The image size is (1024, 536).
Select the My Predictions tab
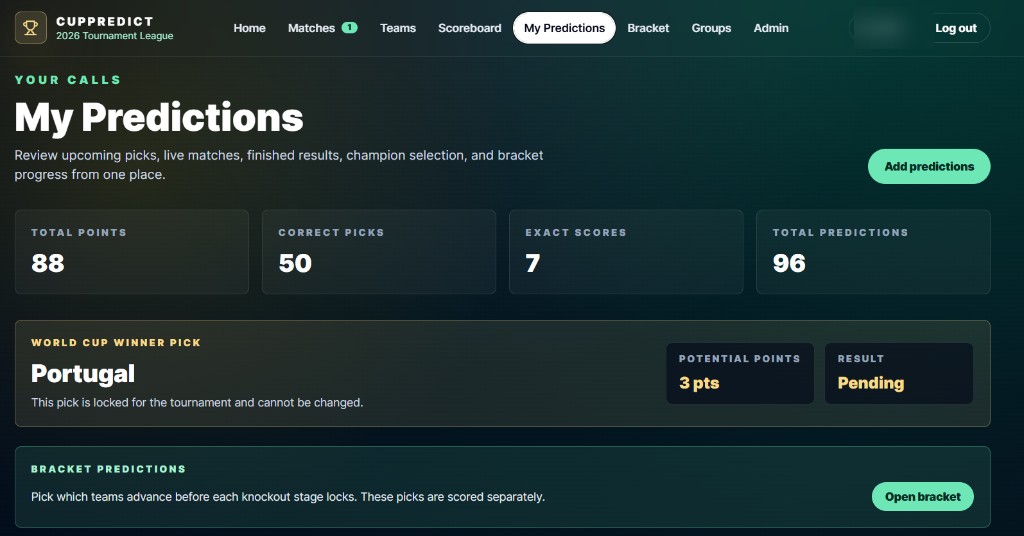(564, 28)
